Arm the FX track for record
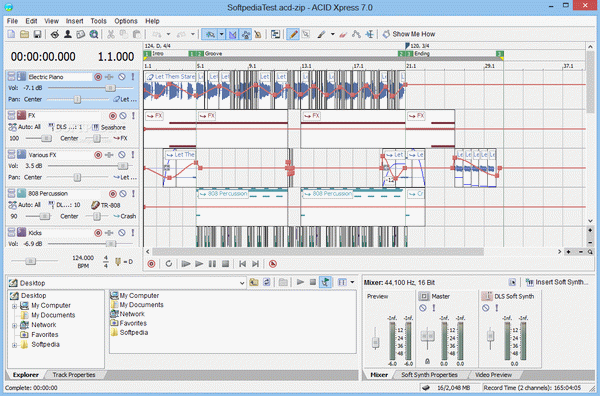This screenshot has height=396, width=600. click(x=112, y=116)
